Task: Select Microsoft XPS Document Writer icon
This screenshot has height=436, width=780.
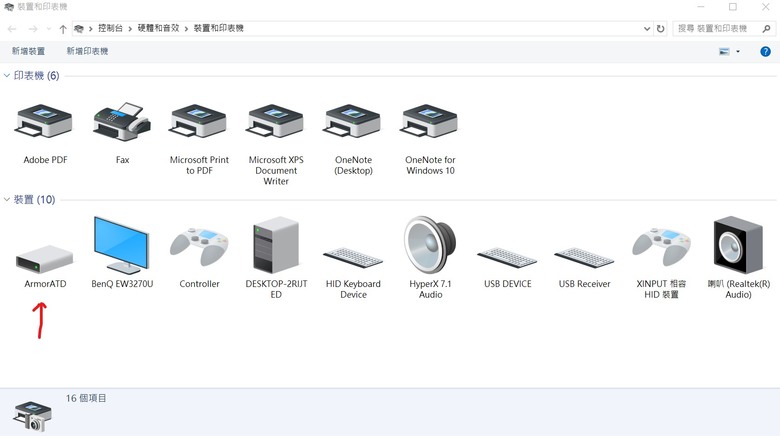Action: tap(275, 121)
